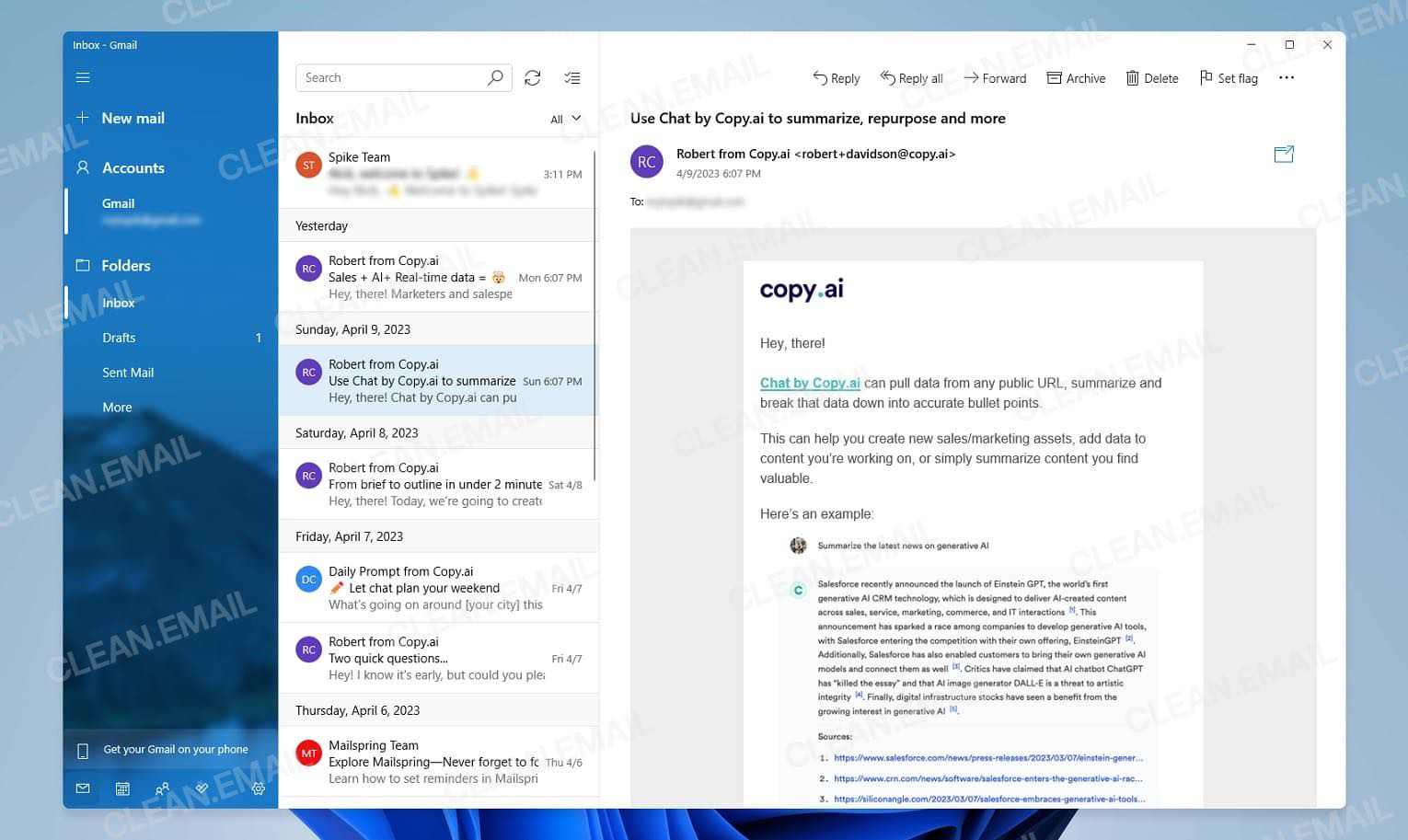
Task: Show More folders
Action: point(171,408)
